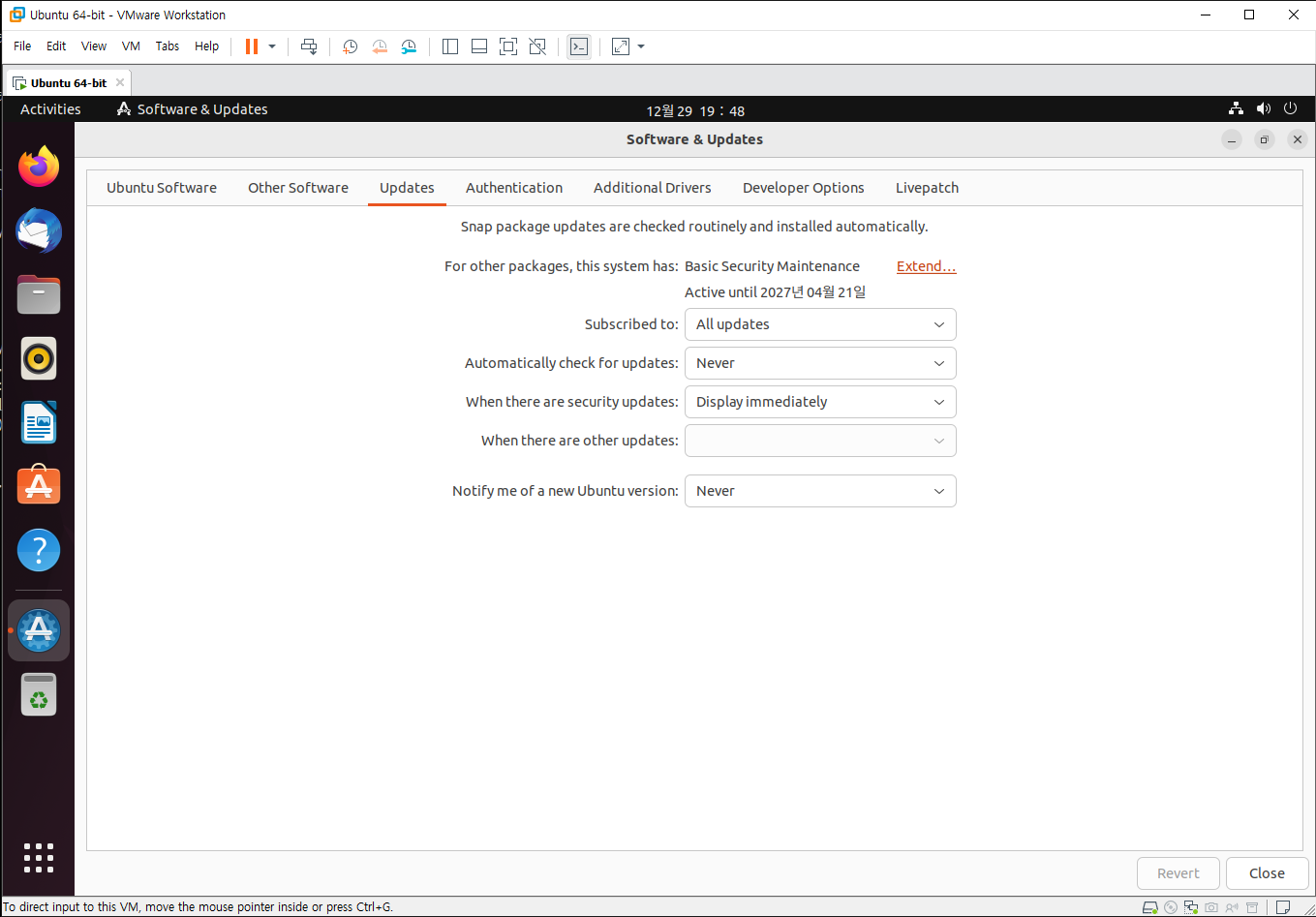Viewport: 1316px width, 917px height.
Task: Open the VMware View menu
Action: tap(94, 46)
